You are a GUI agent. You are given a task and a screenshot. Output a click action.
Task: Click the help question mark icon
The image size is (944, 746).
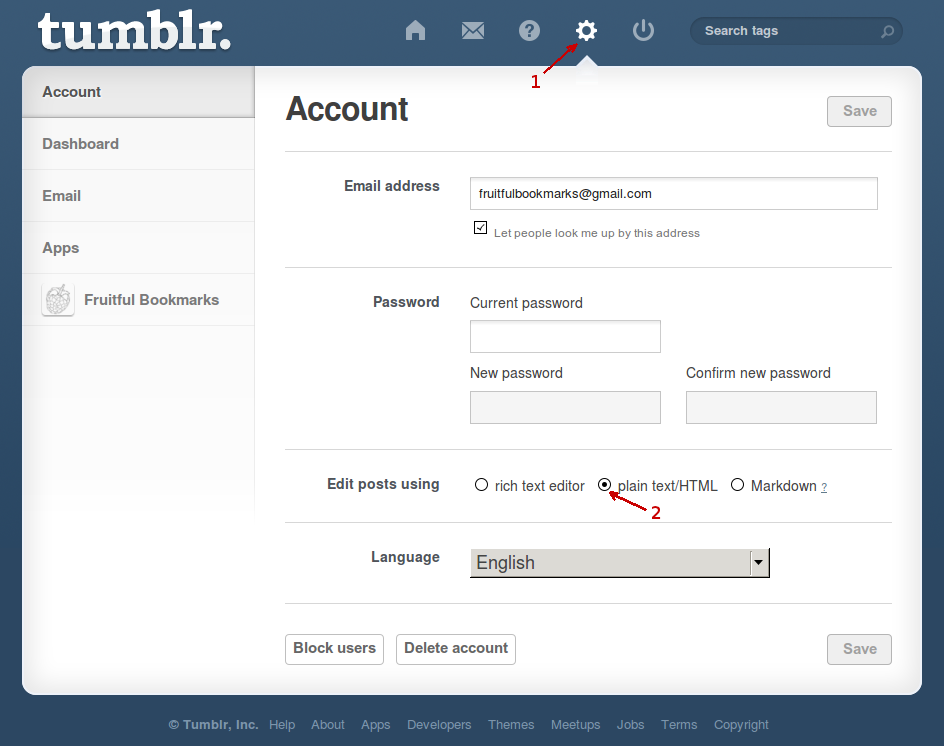coord(529,30)
